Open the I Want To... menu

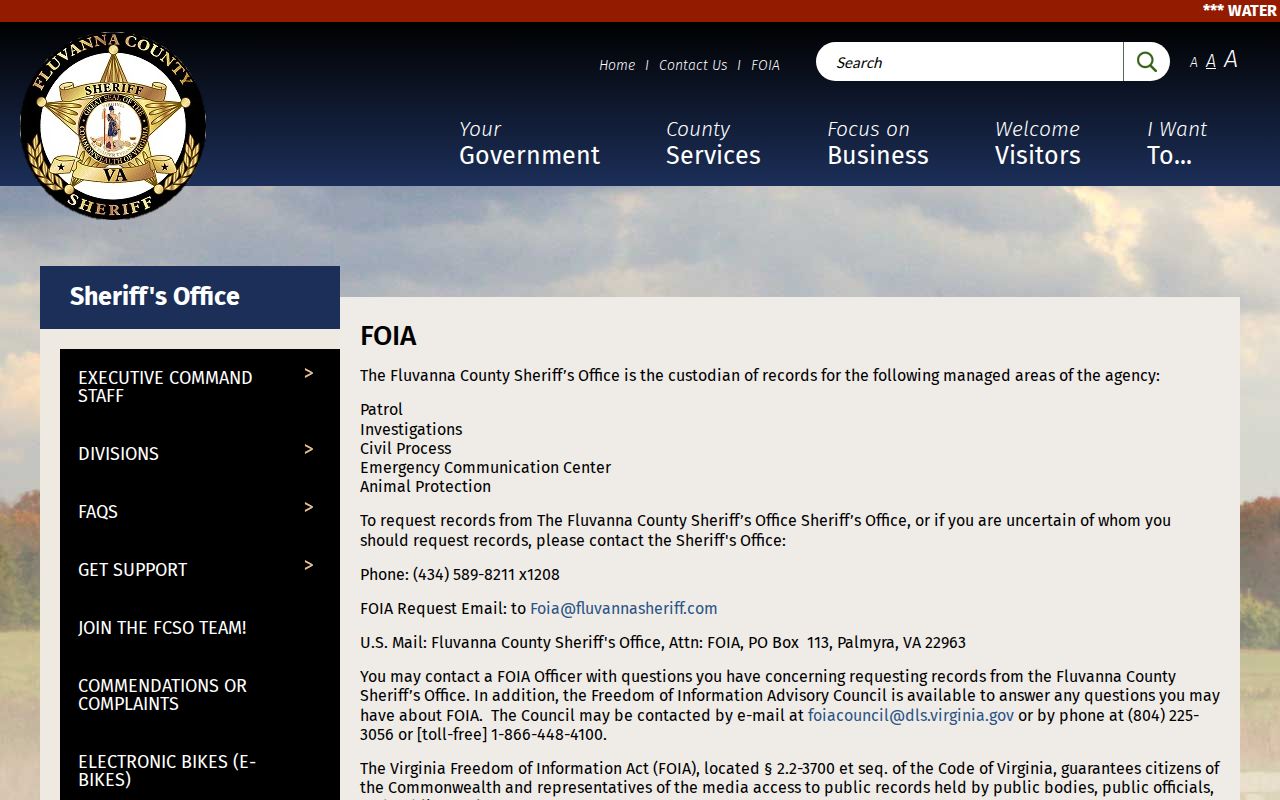pyautogui.click(x=1177, y=143)
